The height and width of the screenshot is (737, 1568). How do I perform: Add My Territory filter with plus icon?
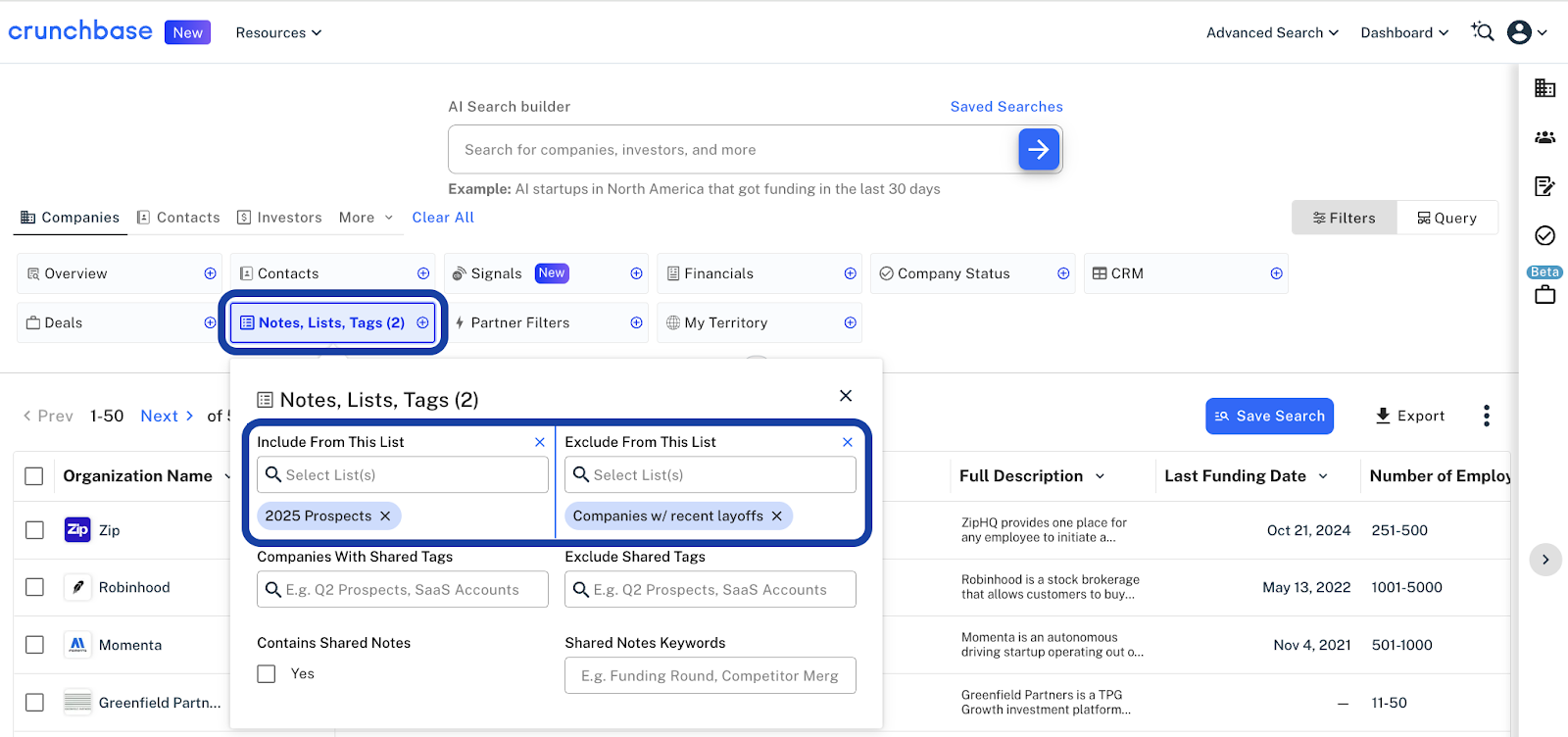pos(851,322)
